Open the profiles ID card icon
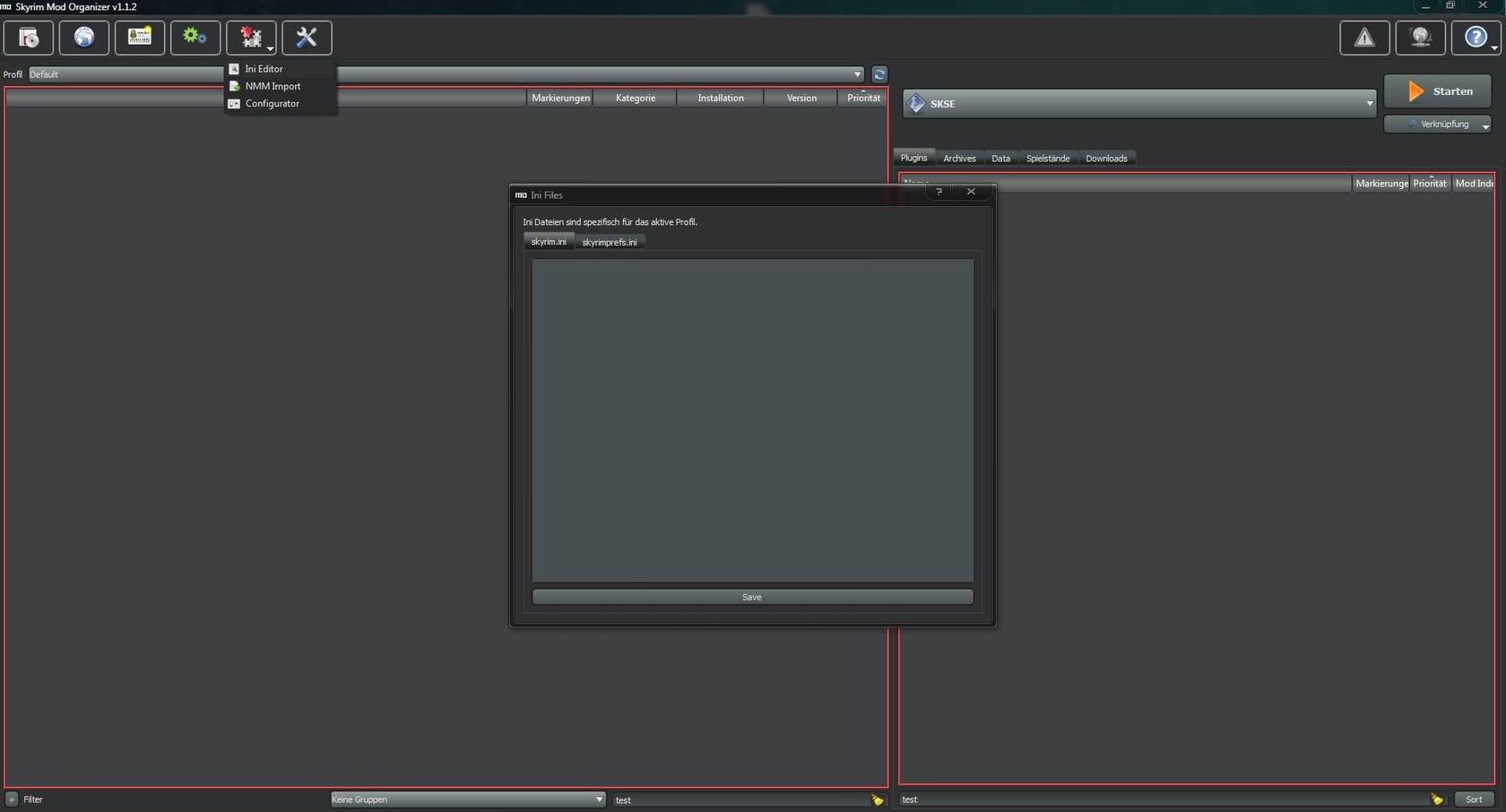1506x812 pixels. 140,38
